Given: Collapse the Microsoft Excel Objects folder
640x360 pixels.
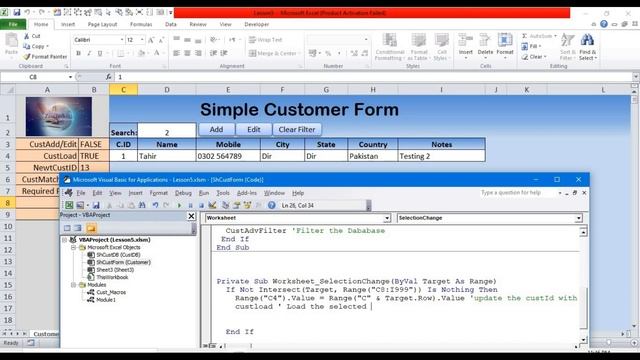Looking at the screenshot, I should click(73, 247).
